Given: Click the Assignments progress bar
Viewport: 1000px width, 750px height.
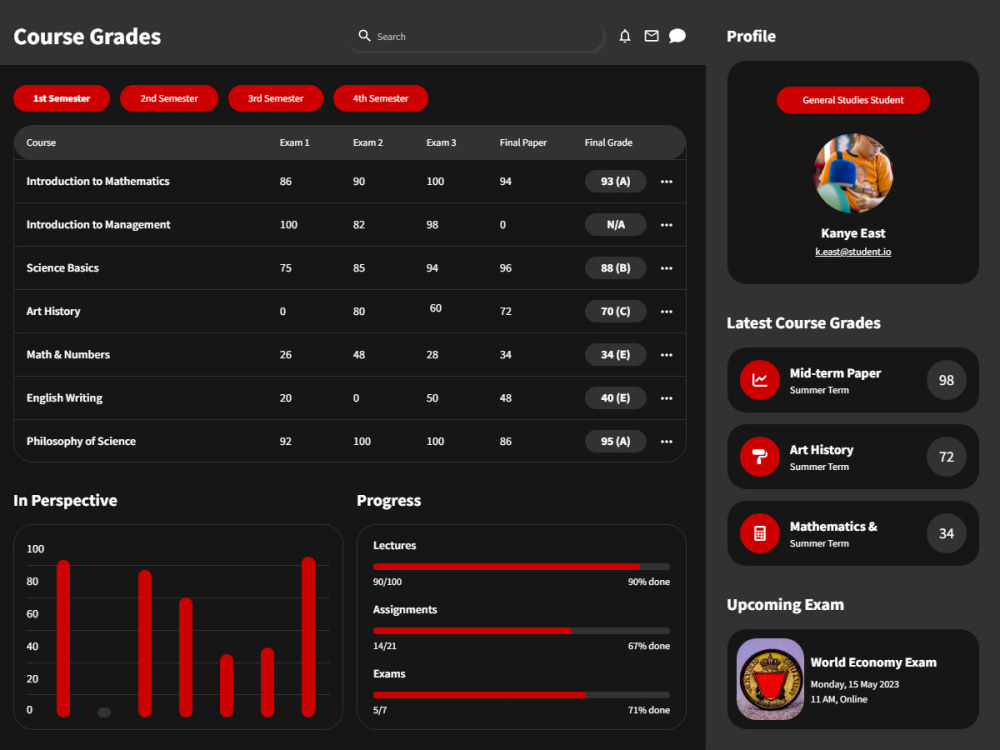Looking at the screenshot, I should coord(522,631).
